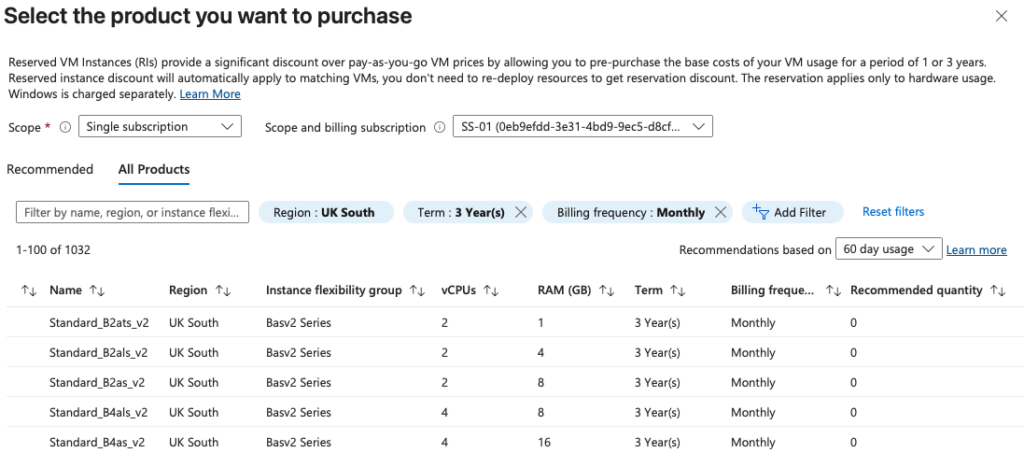Click the billing subscription info icon
The image size is (1024, 453).
pyautogui.click(x=439, y=127)
